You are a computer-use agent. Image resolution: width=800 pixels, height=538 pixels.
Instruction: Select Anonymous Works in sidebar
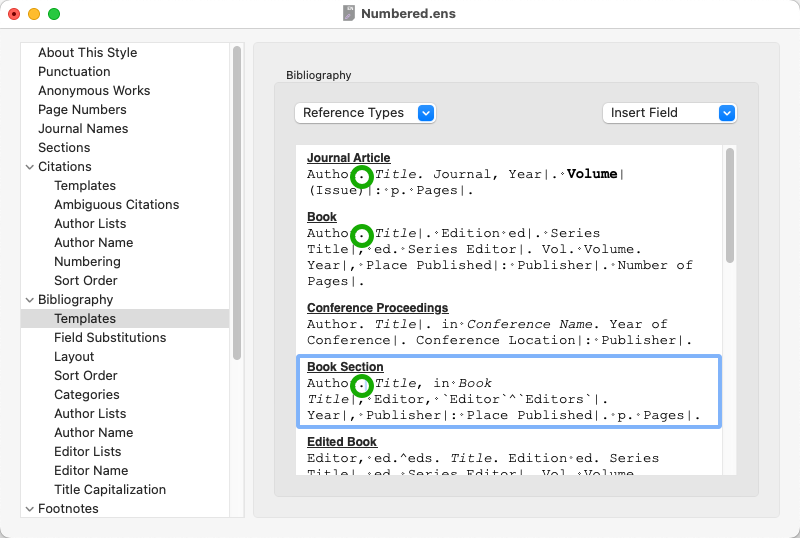[94, 91]
